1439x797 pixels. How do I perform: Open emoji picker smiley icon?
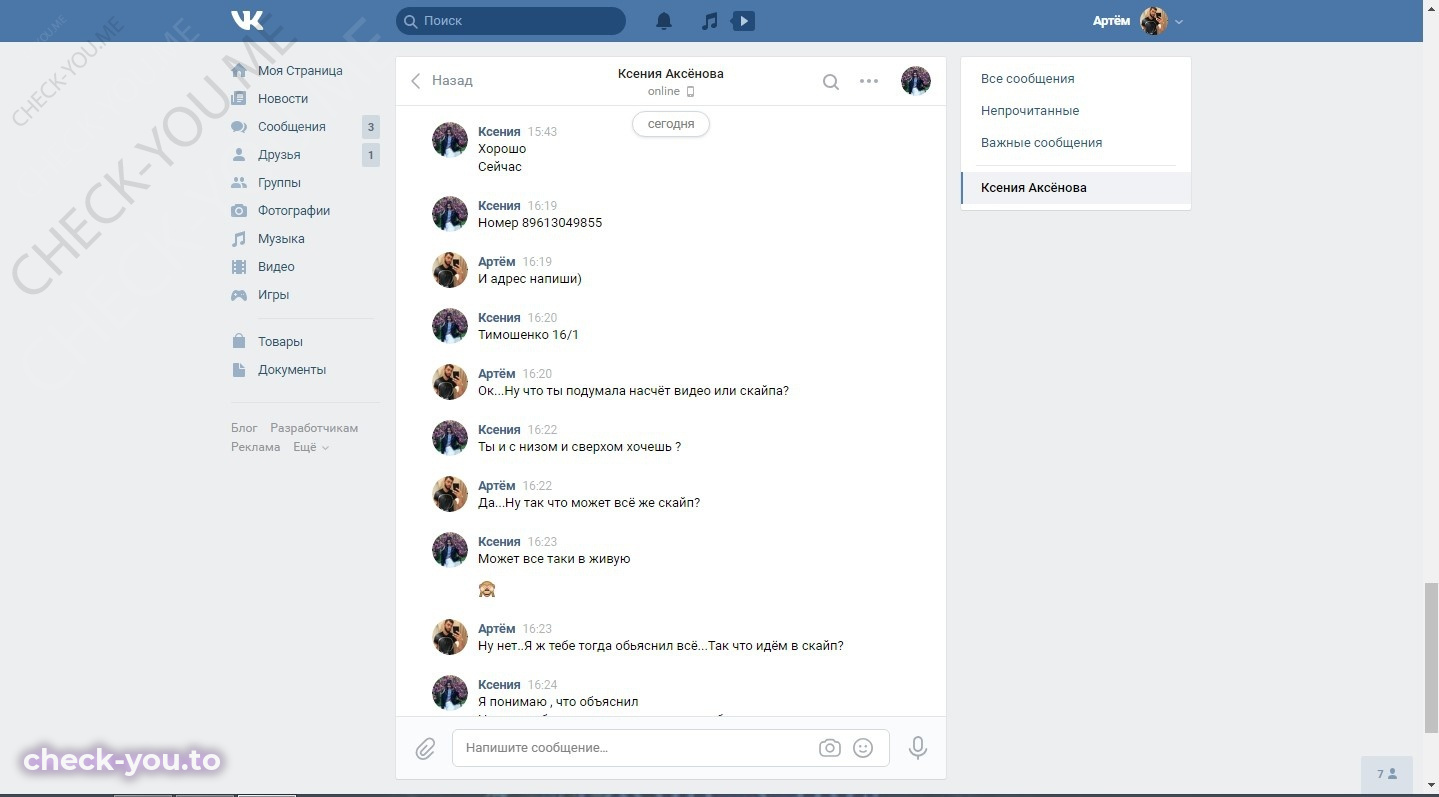click(x=863, y=748)
